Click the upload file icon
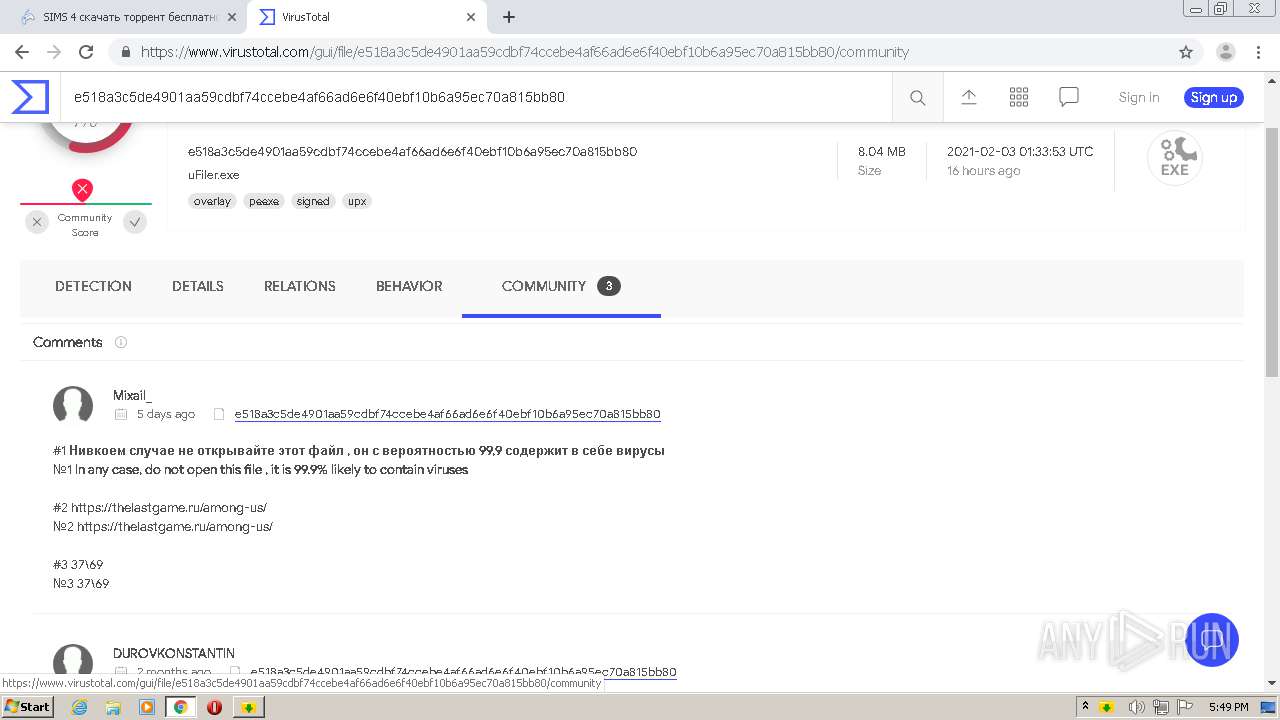The height and width of the screenshot is (720, 1280). click(x=968, y=97)
